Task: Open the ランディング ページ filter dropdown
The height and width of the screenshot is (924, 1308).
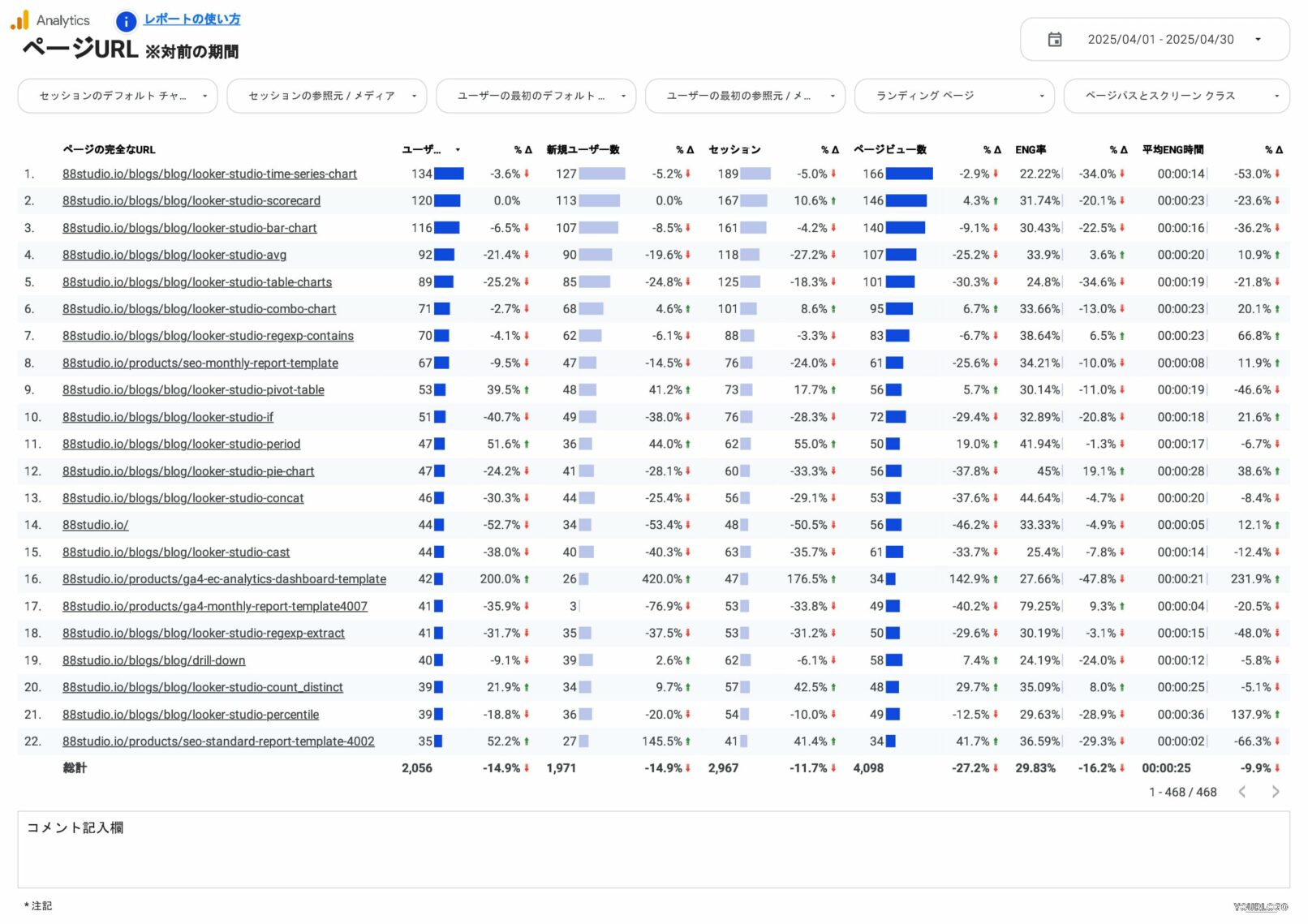Action: (953, 96)
